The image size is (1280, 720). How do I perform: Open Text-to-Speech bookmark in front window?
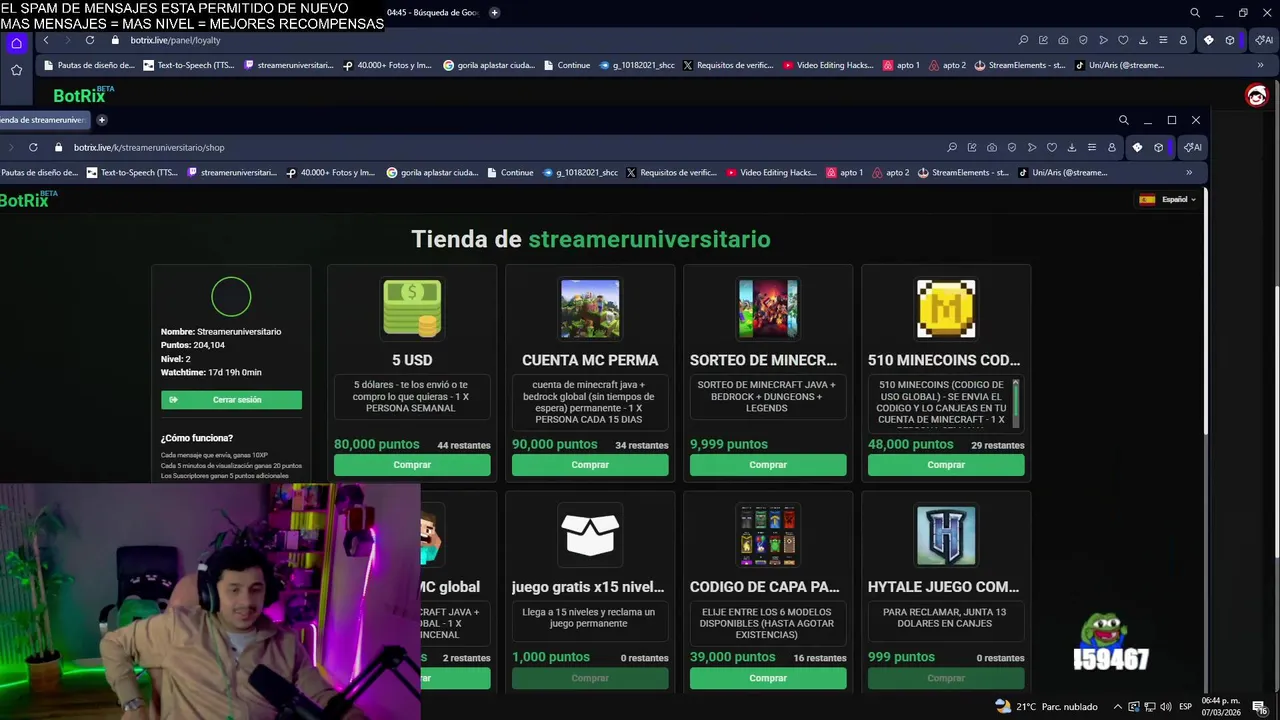[132, 172]
